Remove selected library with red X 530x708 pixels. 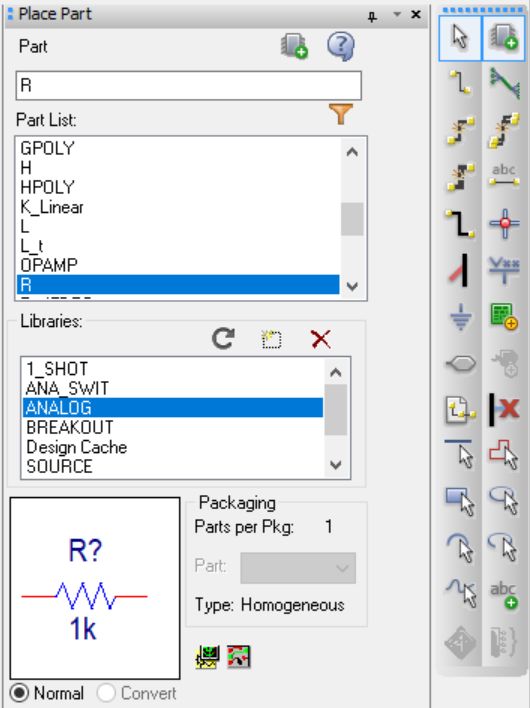(x=321, y=339)
